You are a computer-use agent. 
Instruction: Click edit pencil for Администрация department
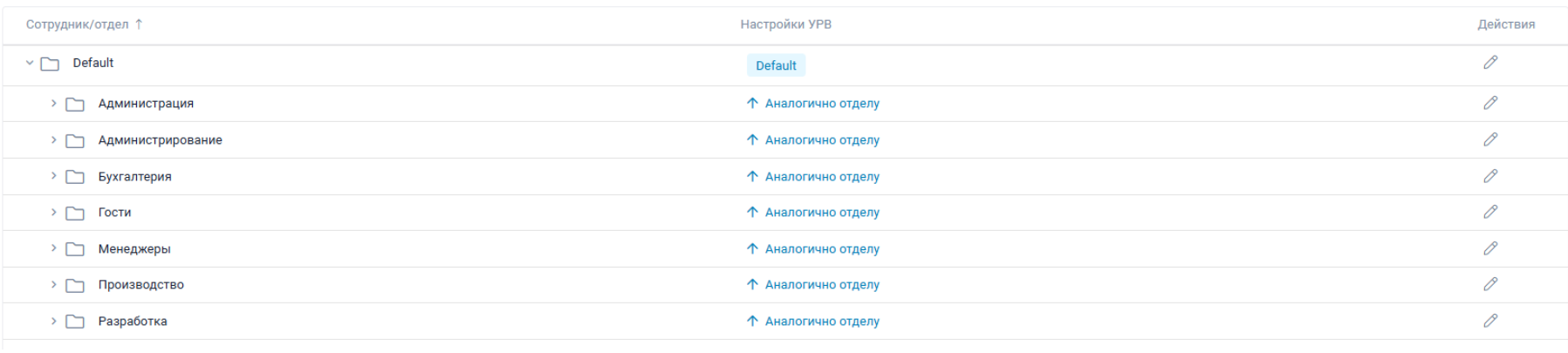pyautogui.click(x=1490, y=103)
